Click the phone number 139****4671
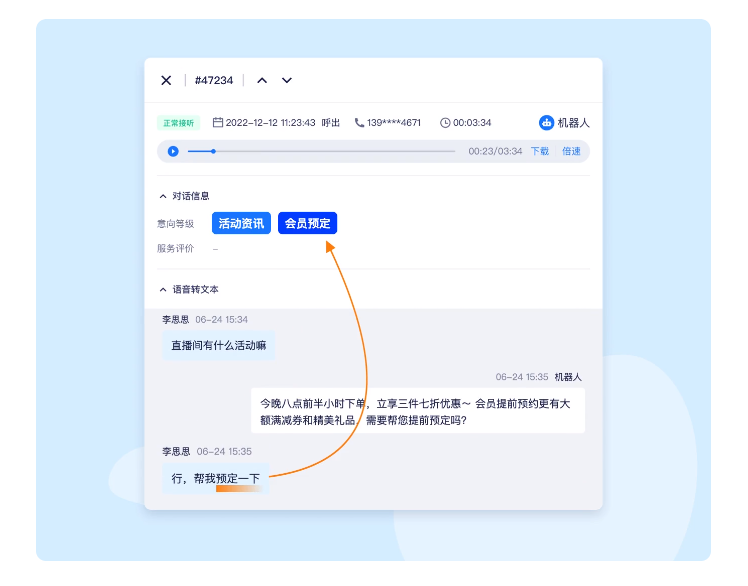The image size is (748, 586). [x=394, y=123]
